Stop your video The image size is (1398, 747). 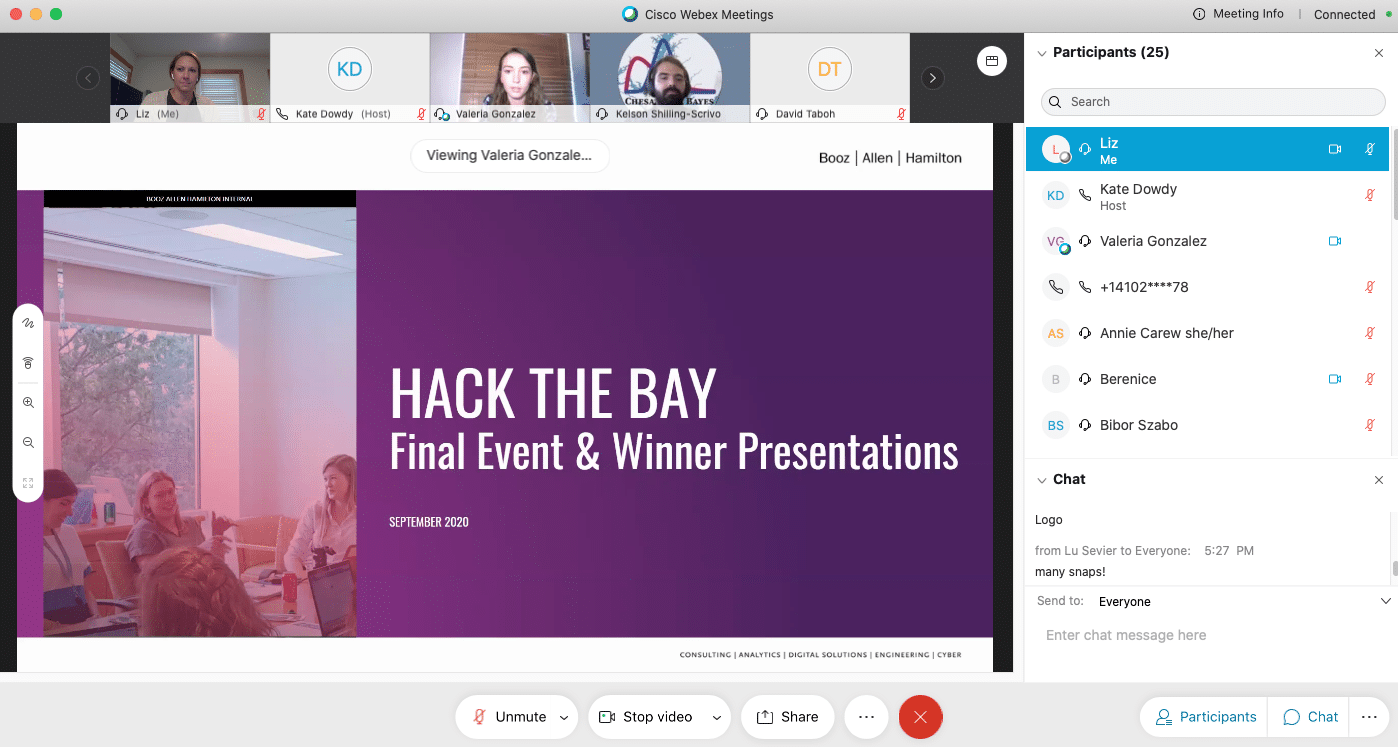[x=646, y=717]
